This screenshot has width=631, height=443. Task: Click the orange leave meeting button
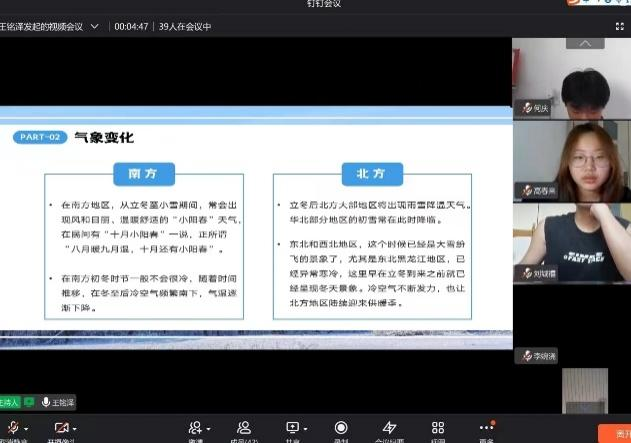click(x=614, y=432)
